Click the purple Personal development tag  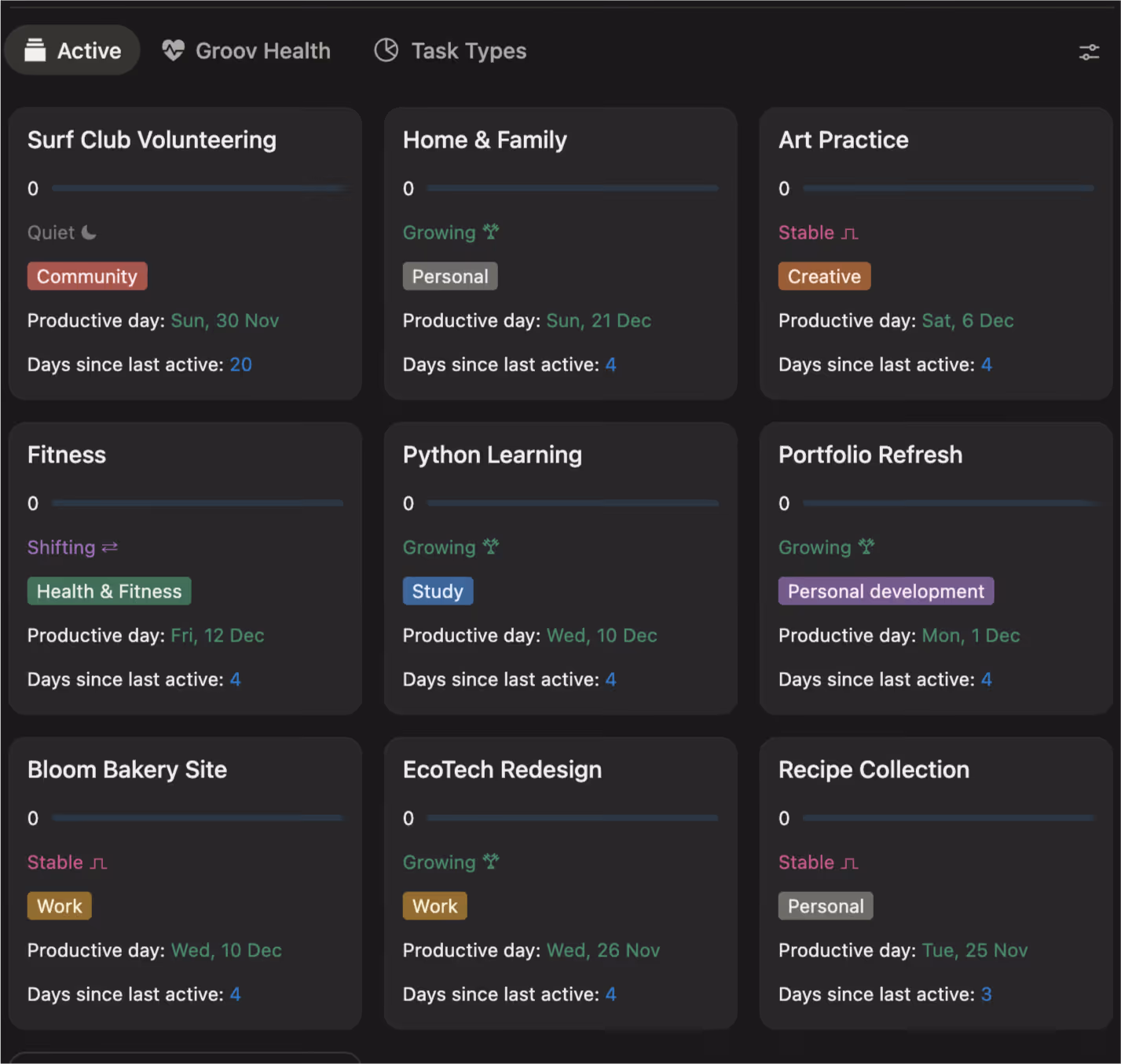pos(886,591)
